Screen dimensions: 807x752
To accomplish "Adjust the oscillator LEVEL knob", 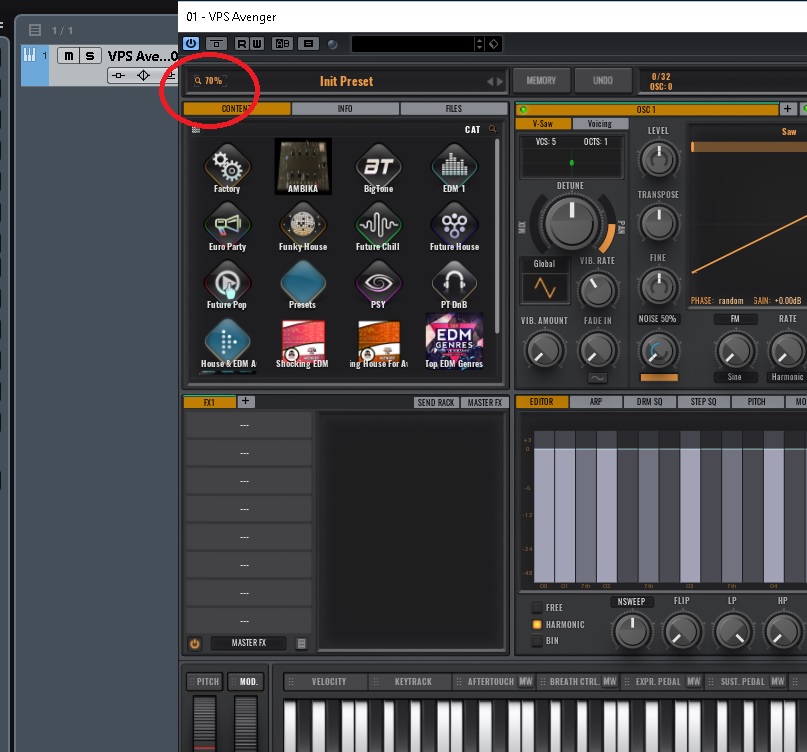I will [658, 159].
